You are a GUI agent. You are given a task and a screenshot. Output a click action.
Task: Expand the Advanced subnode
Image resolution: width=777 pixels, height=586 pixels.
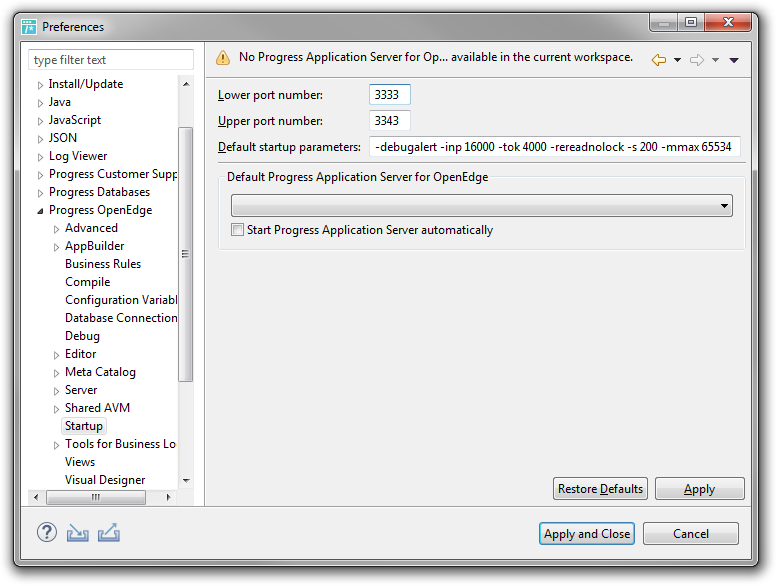(x=56, y=229)
